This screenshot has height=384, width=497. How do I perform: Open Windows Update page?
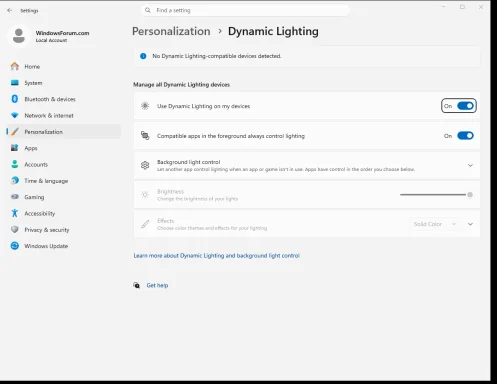(63, 246)
